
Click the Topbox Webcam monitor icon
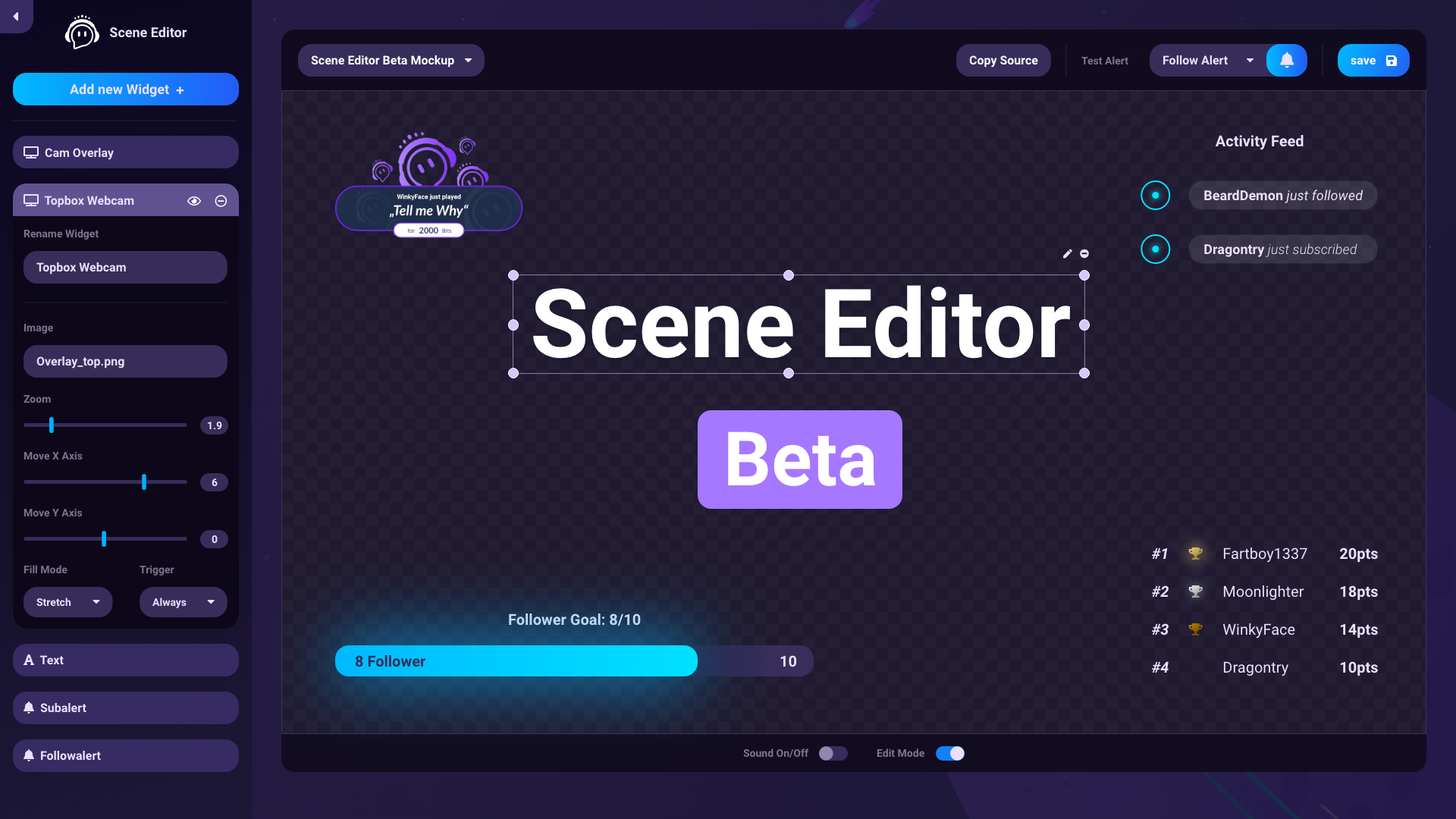pyautogui.click(x=29, y=200)
